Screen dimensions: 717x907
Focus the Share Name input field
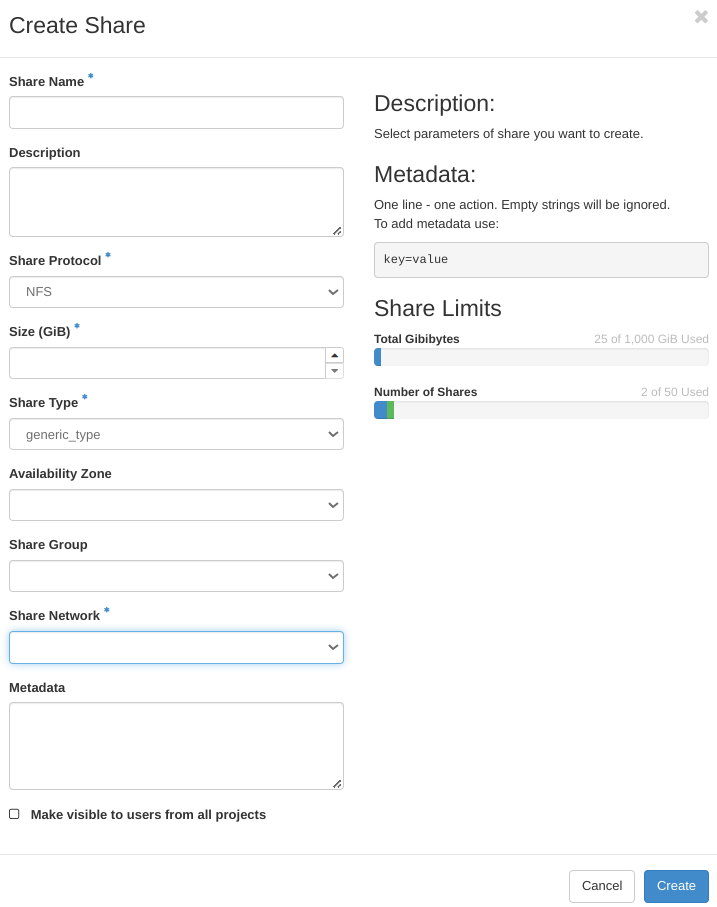coord(176,112)
